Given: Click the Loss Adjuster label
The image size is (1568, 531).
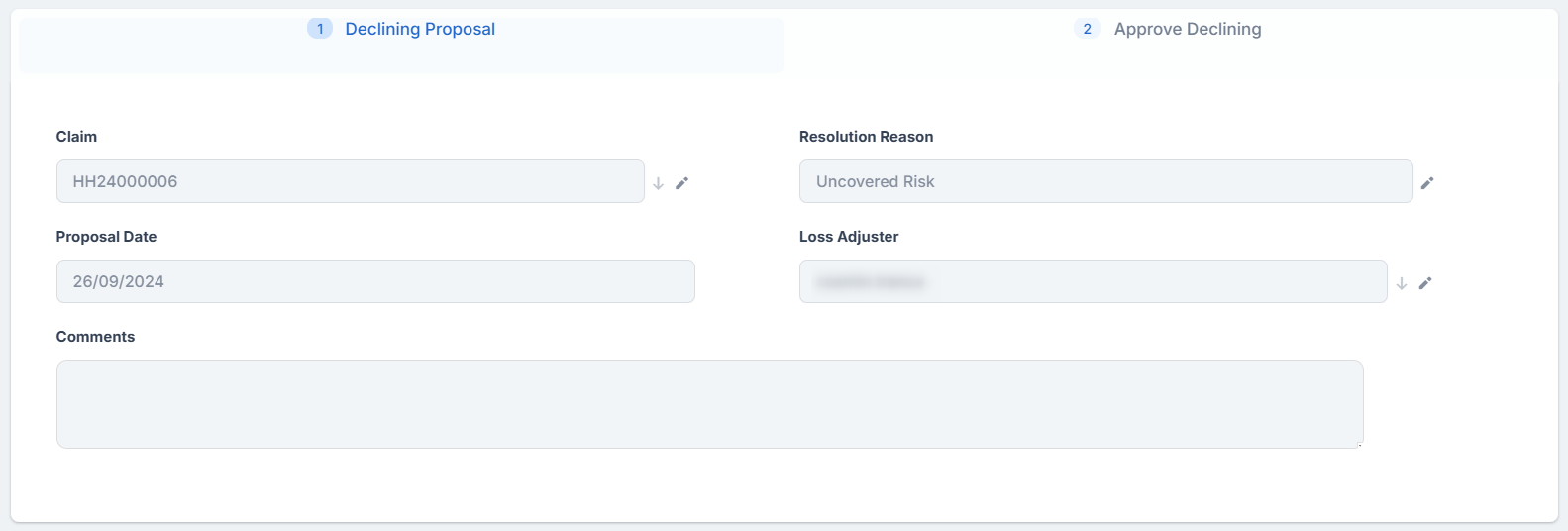Looking at the screenshot, I should pos(849,237).
